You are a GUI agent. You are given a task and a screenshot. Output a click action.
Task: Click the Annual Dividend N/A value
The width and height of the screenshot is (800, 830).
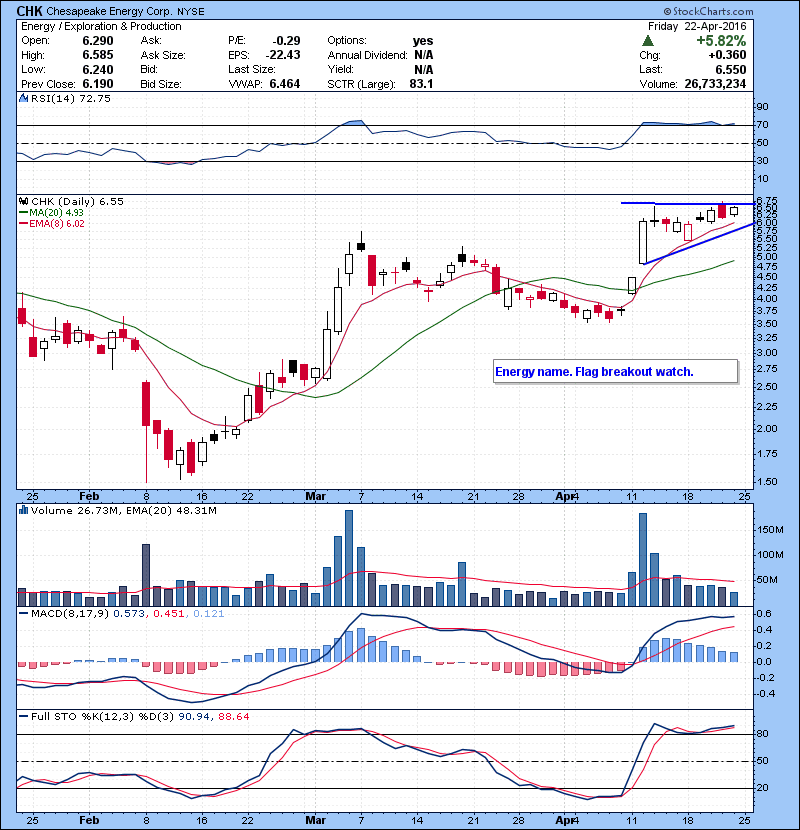pyautogui.click(x=424, y=55)
